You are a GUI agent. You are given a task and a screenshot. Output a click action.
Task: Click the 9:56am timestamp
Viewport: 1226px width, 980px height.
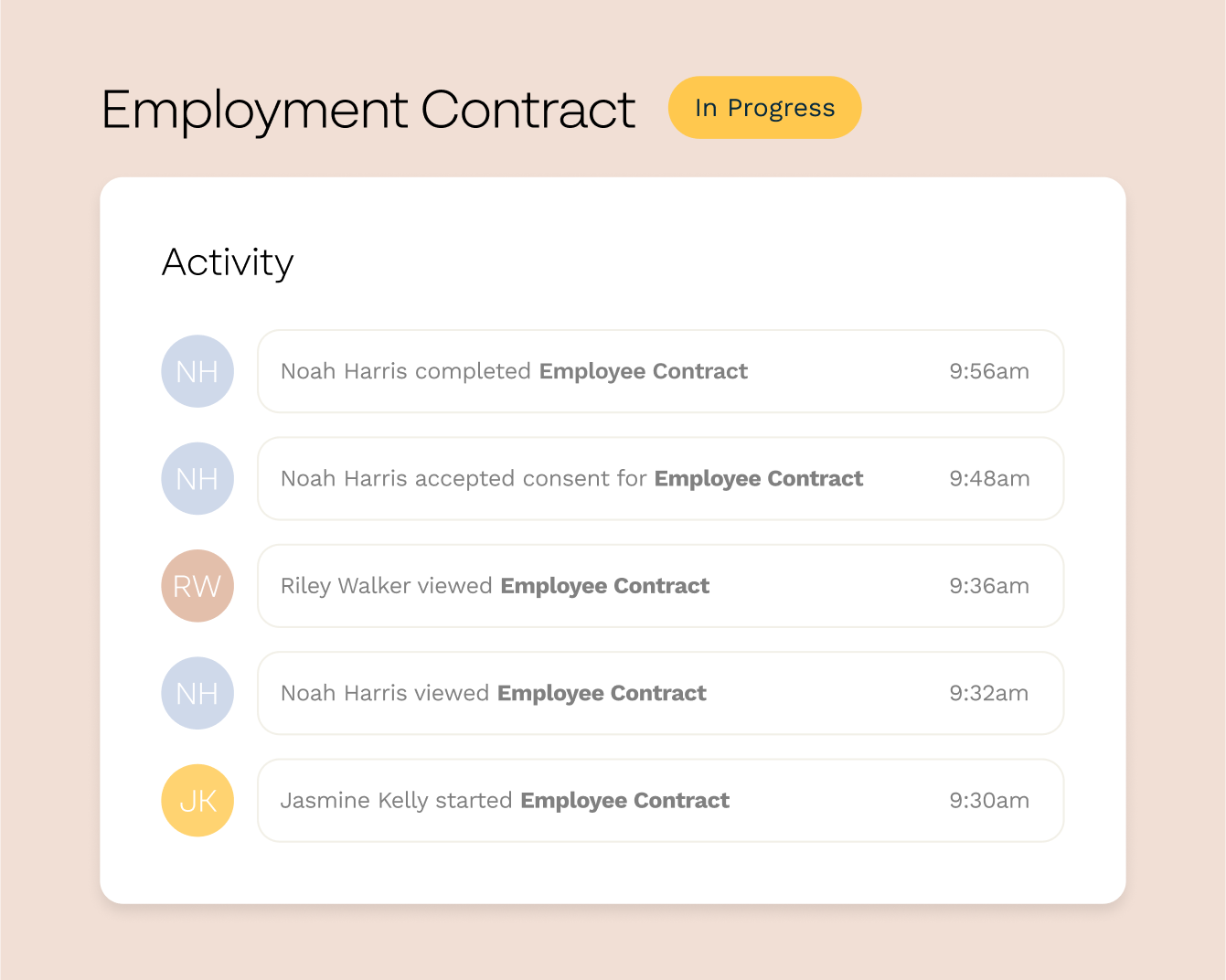[x=988, y=371]
